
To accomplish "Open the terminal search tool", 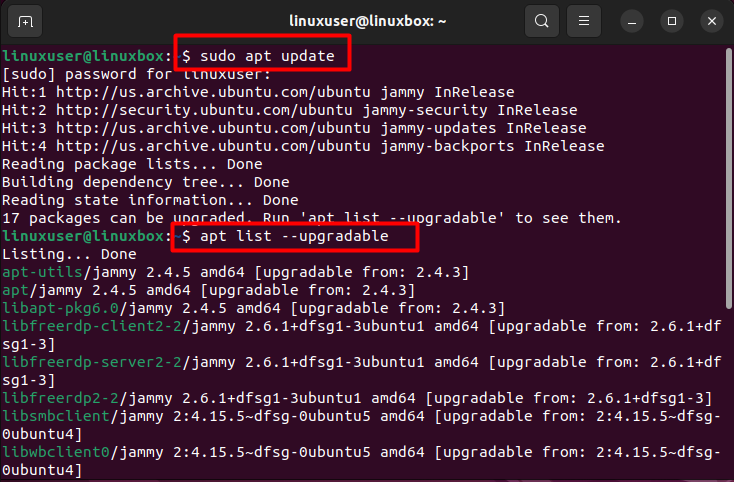I will pyautogui.click(x=542, y=21).
